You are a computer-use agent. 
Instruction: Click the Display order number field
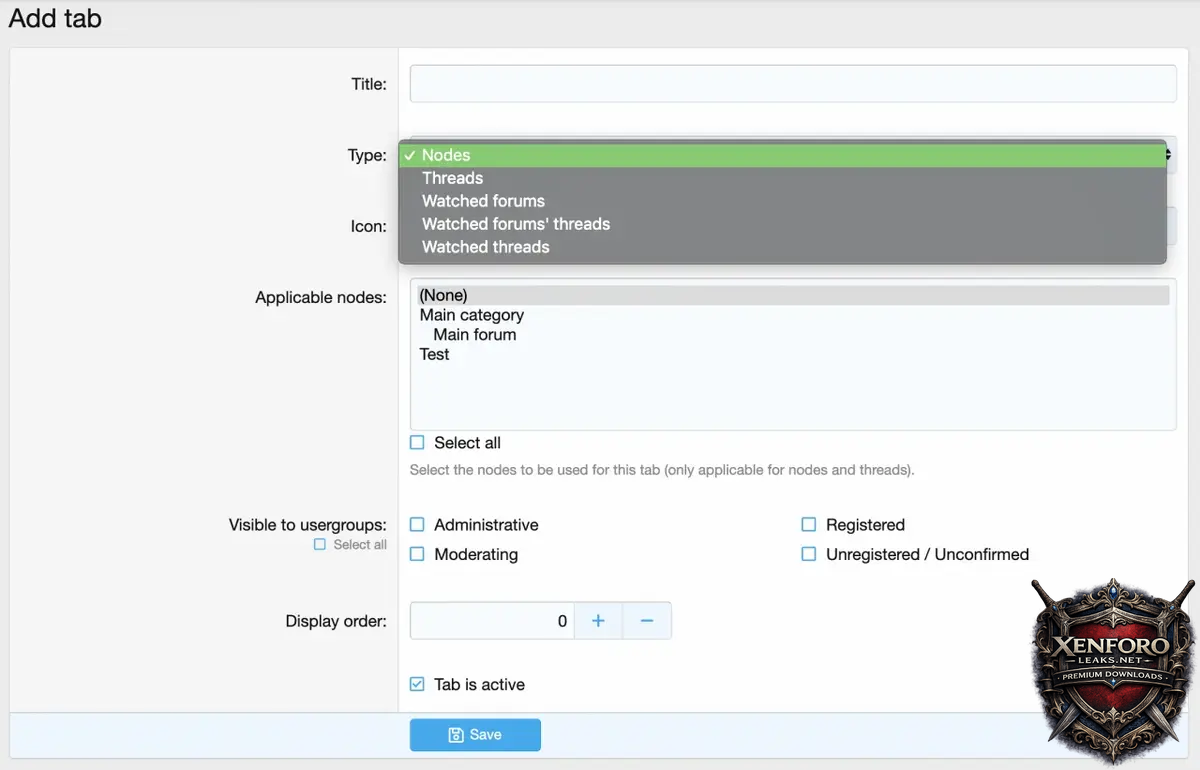(x=492, y=621)
